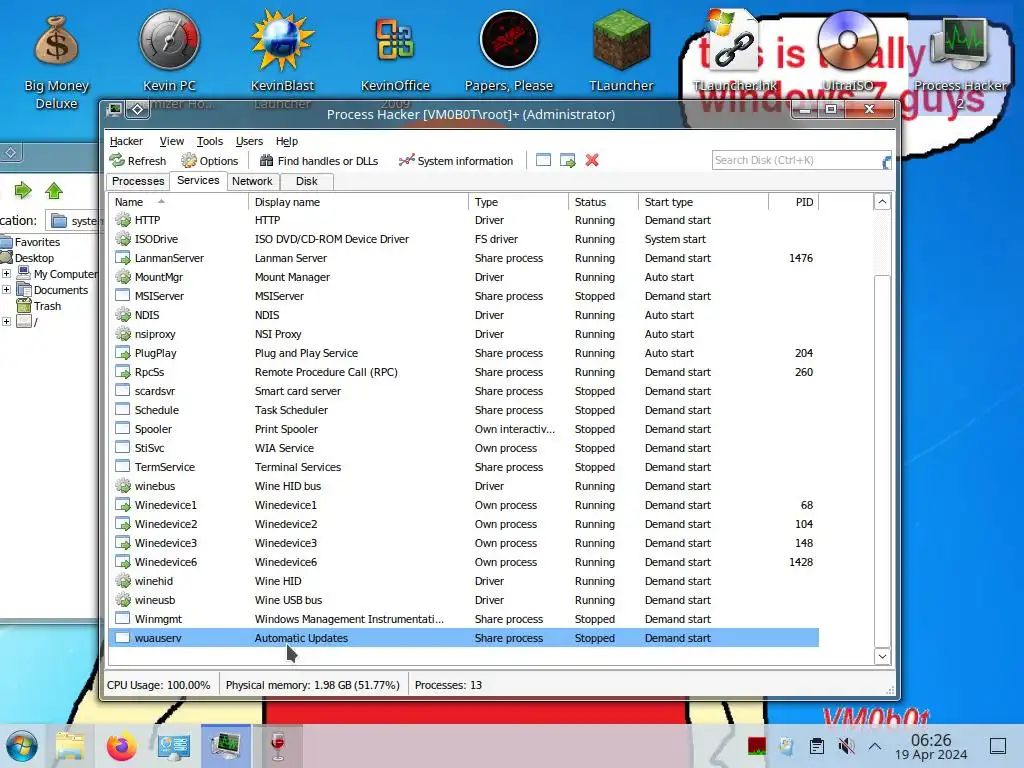This screenshot has height=768, width=1024.
Task: Expand My Computer in file manager tree
Action: (6, 274)
